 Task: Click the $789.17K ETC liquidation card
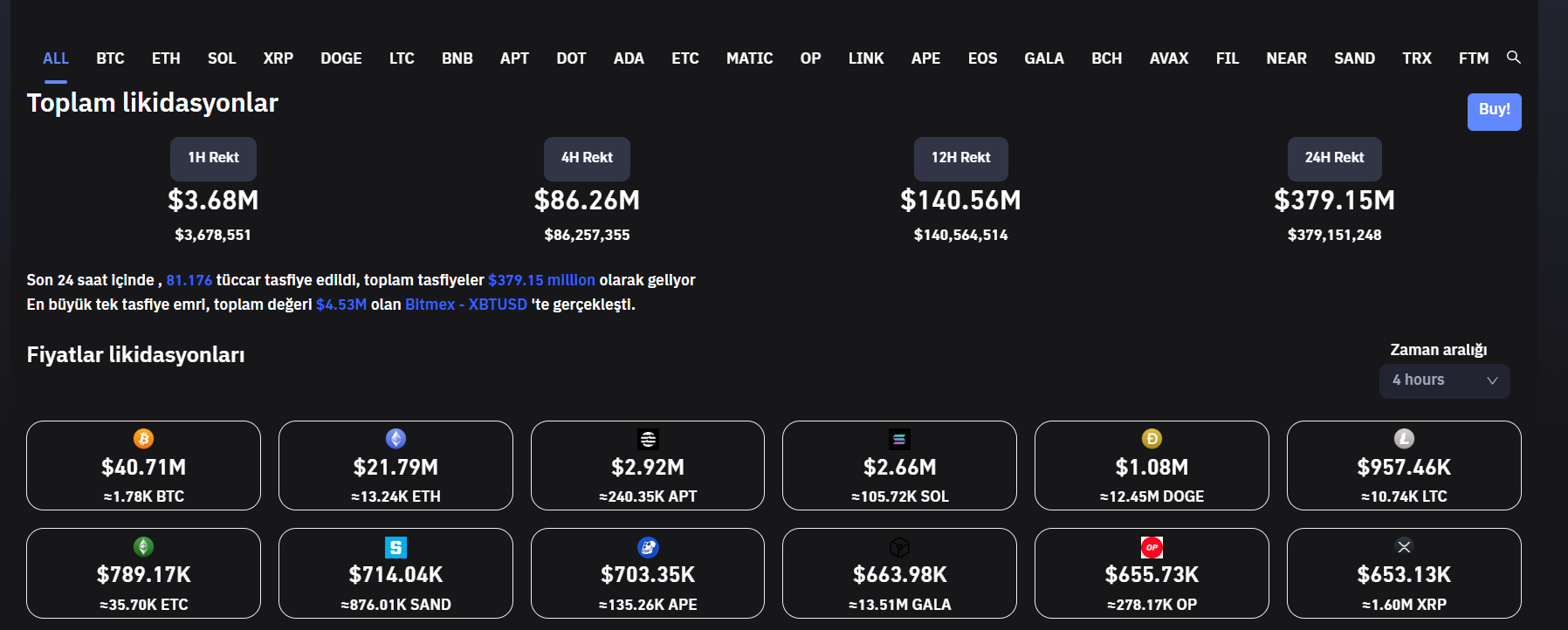(x=143, y=574)
